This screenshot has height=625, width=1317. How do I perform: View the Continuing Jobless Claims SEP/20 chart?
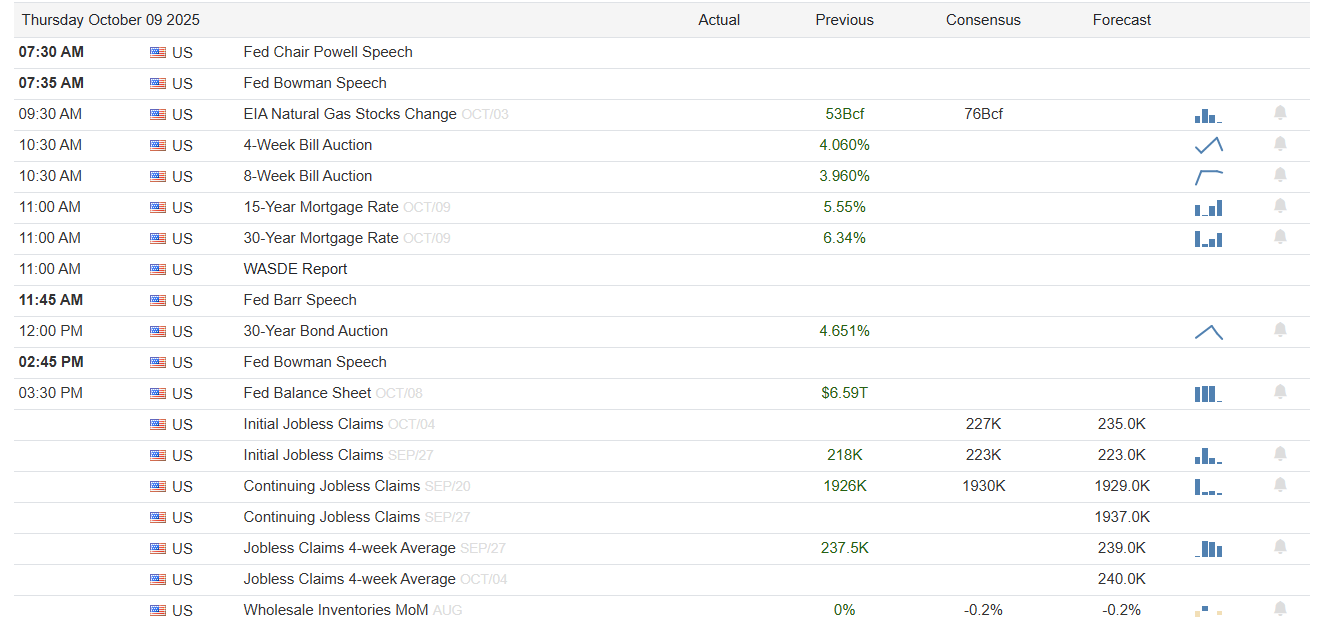point(1208,487)
